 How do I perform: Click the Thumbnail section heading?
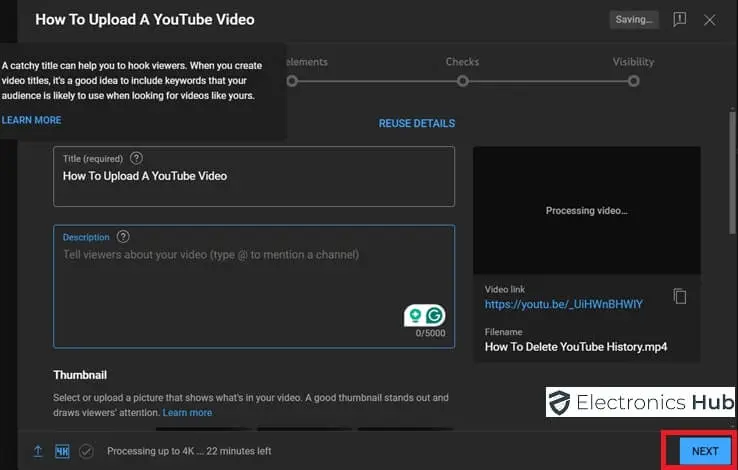click(80, 375)
